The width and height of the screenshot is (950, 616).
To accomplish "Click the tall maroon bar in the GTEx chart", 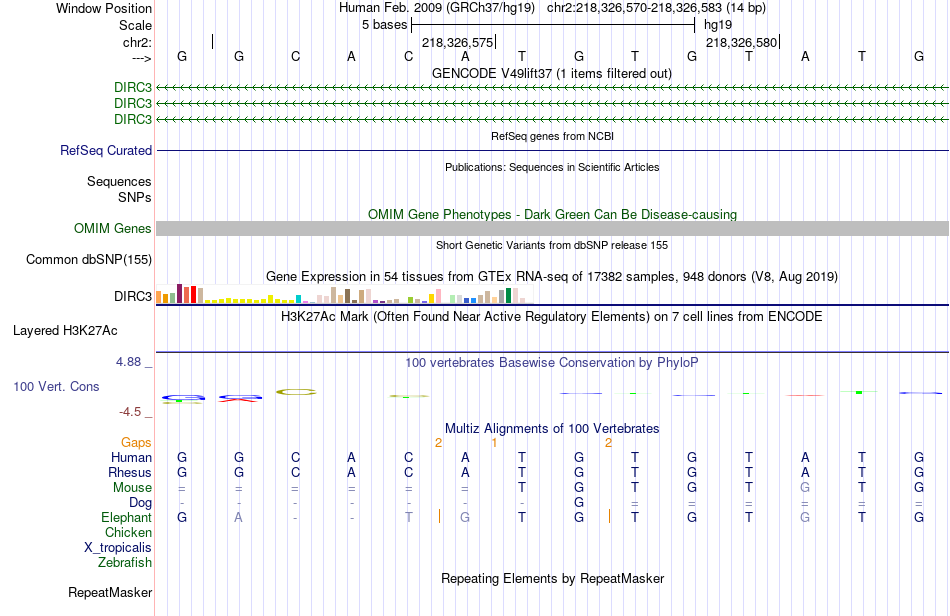I will click(179, 293).
